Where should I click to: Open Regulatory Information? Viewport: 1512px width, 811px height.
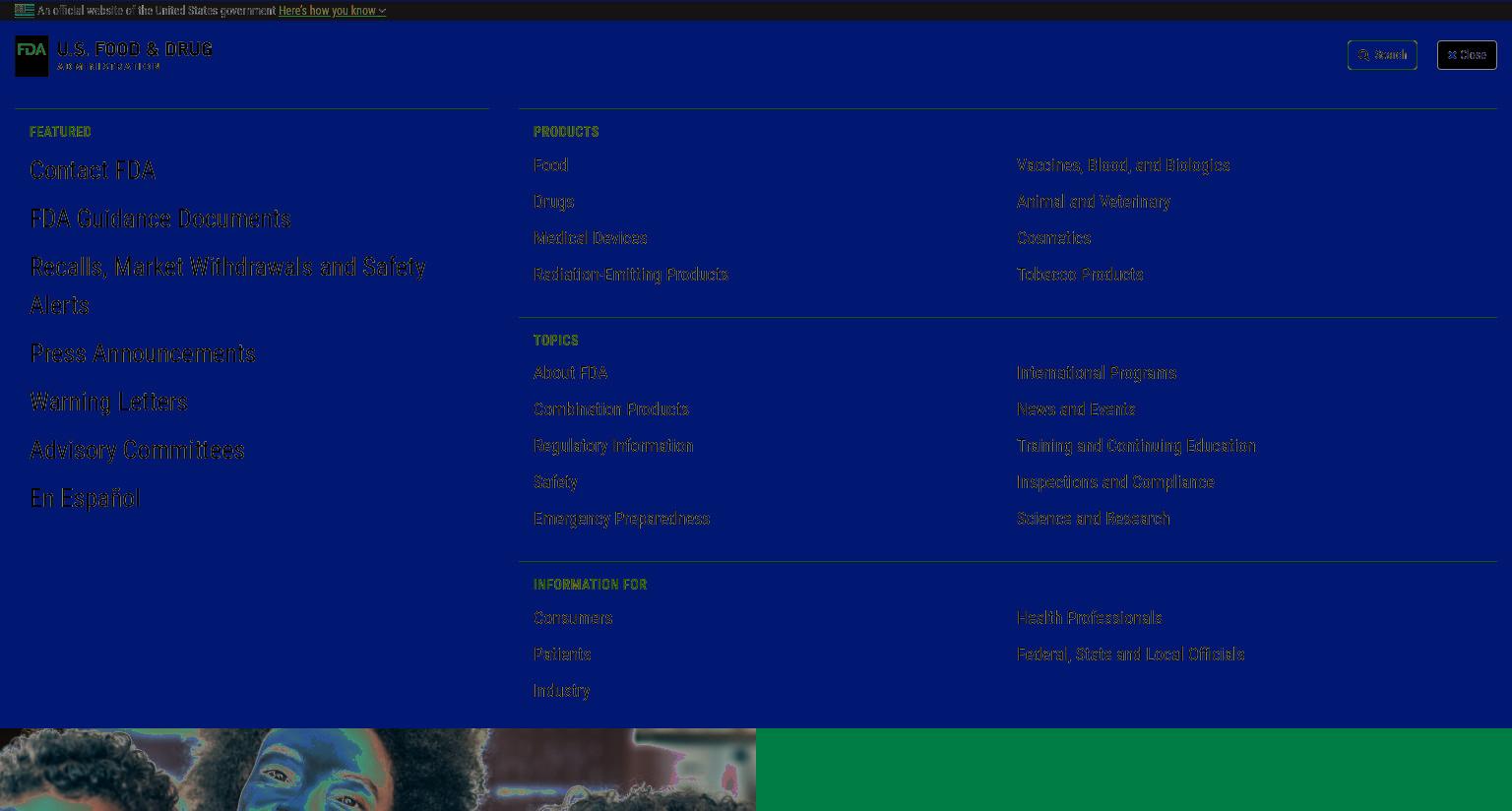coord(613,446)
